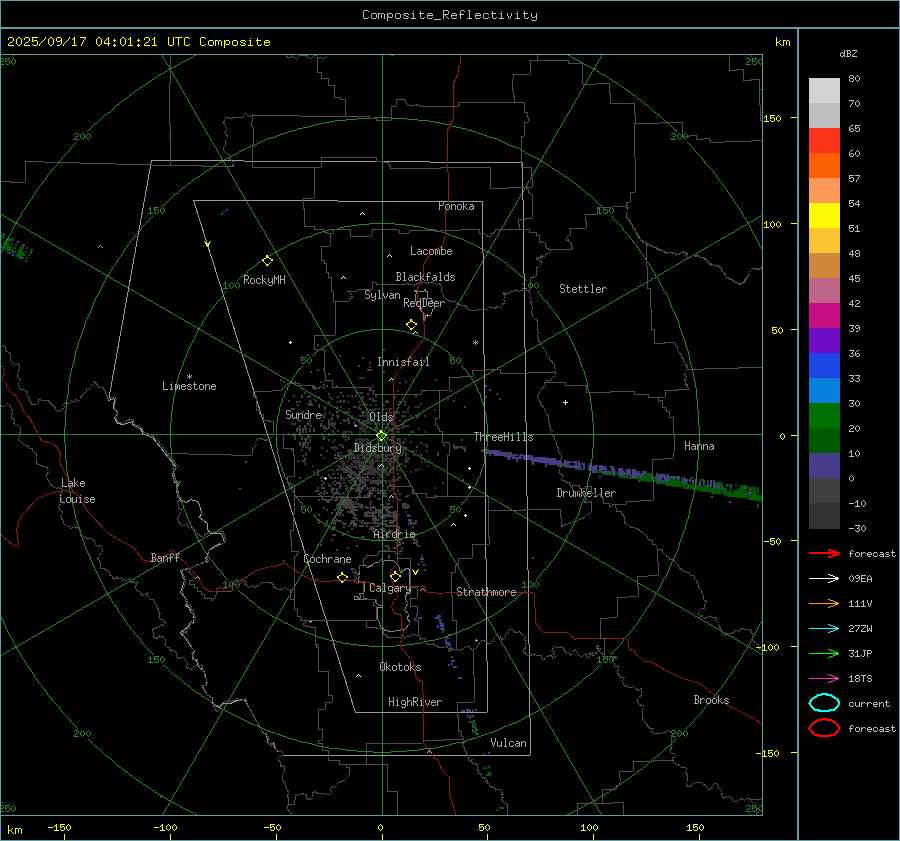The image size is (900, 841).
Task: Click the yellow diamond marker near RedDeer
Action: 411,325
